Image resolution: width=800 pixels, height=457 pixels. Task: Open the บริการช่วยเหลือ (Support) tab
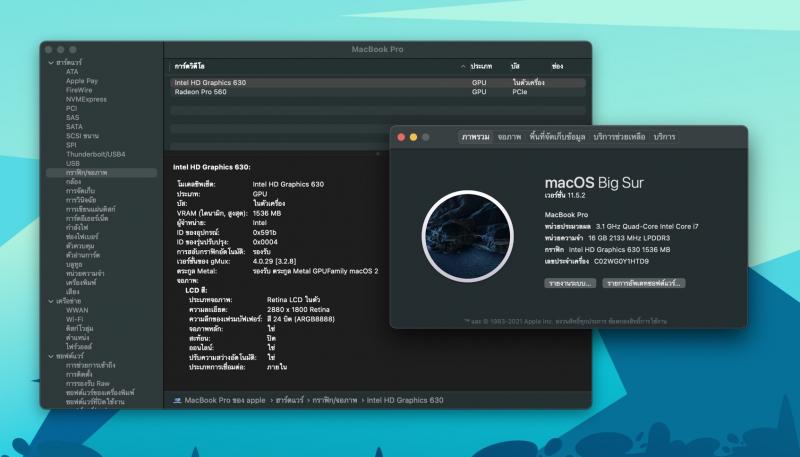coord(619,137)
